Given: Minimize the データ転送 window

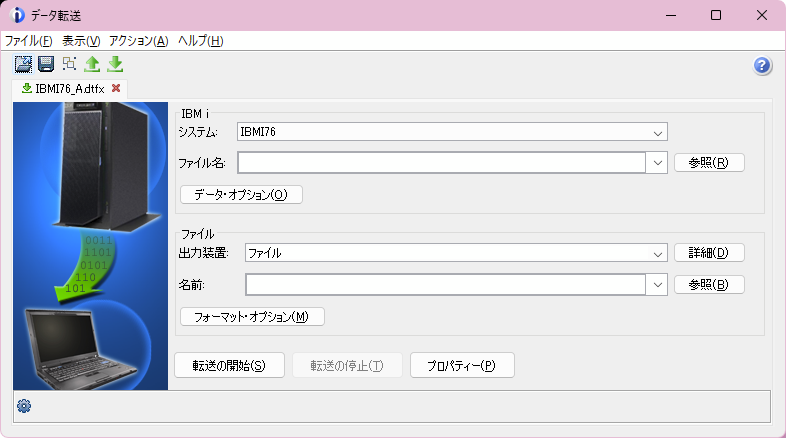Looking at the screenshot, I should point(671,15).
